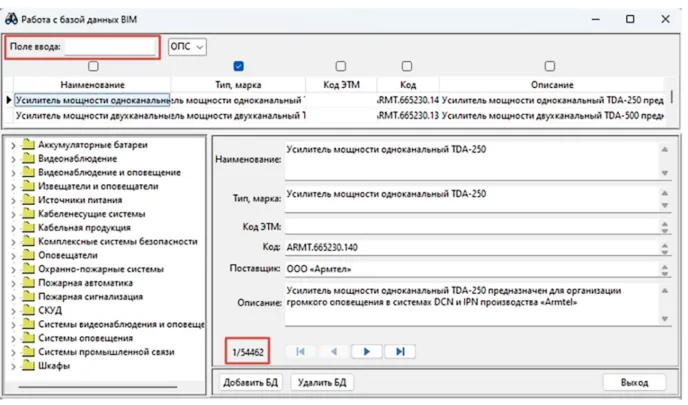Open the ОПС dropdown list
This screenshot has height=405, width=688.
coord(187,47)
